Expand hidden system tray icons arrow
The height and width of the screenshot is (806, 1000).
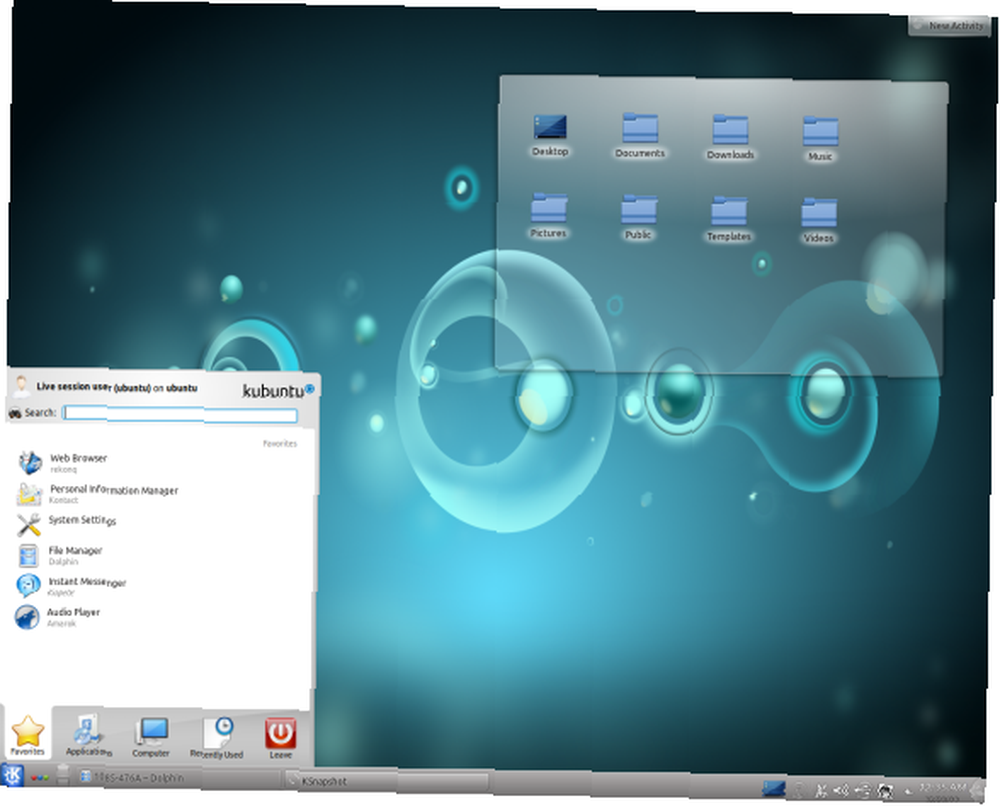pos(909,791)
